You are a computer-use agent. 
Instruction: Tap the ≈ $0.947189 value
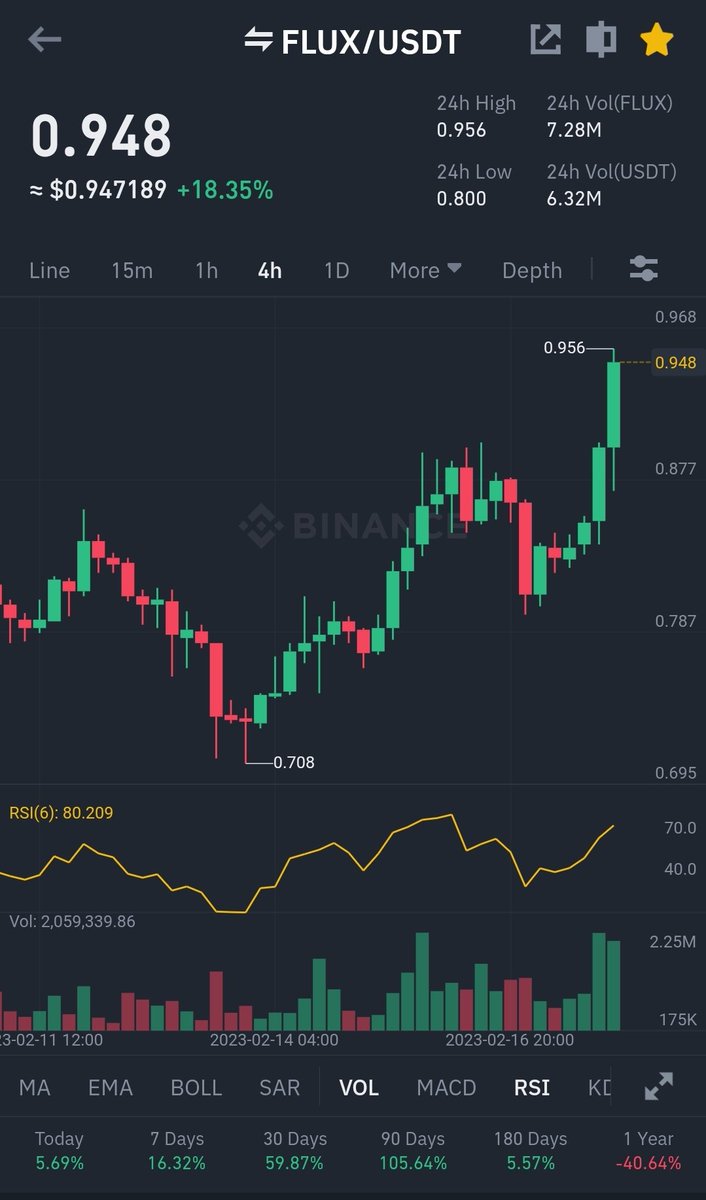(x=98, y=190)
